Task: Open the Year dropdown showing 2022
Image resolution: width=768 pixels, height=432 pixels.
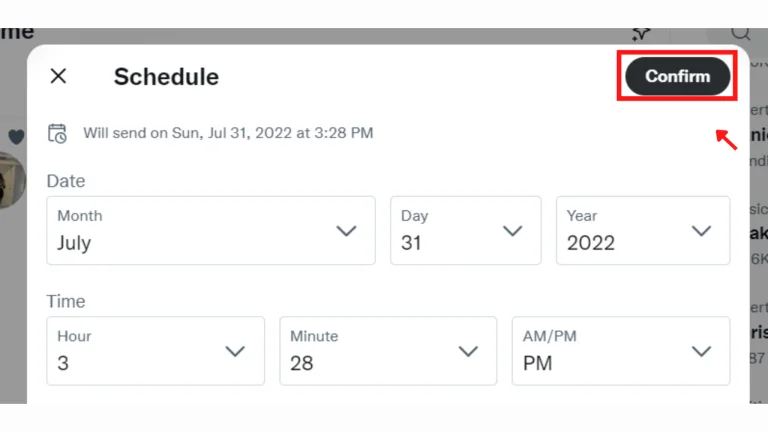Action: pyautogui.click(x=642, y=231)
